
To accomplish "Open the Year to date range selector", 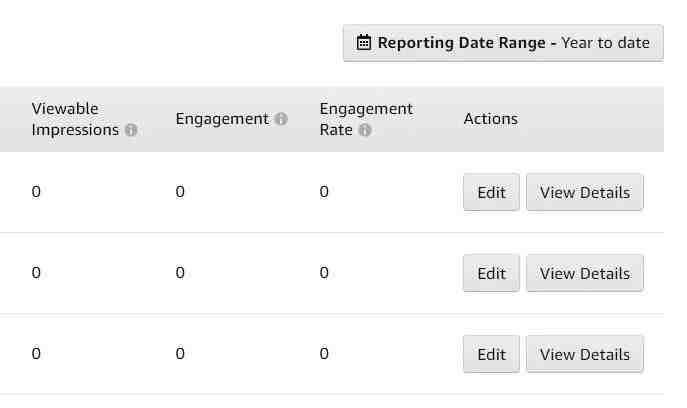I will coord(503,43).
